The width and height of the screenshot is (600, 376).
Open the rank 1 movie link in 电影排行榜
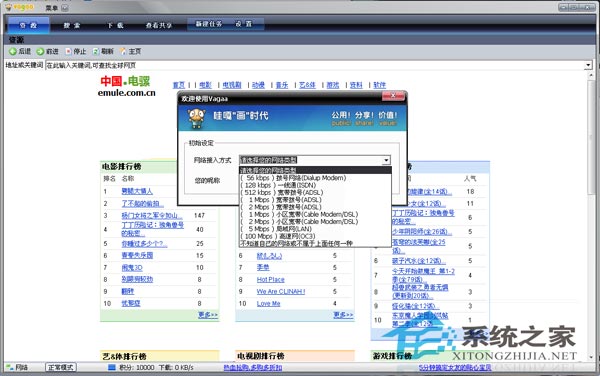click(137, 191)
